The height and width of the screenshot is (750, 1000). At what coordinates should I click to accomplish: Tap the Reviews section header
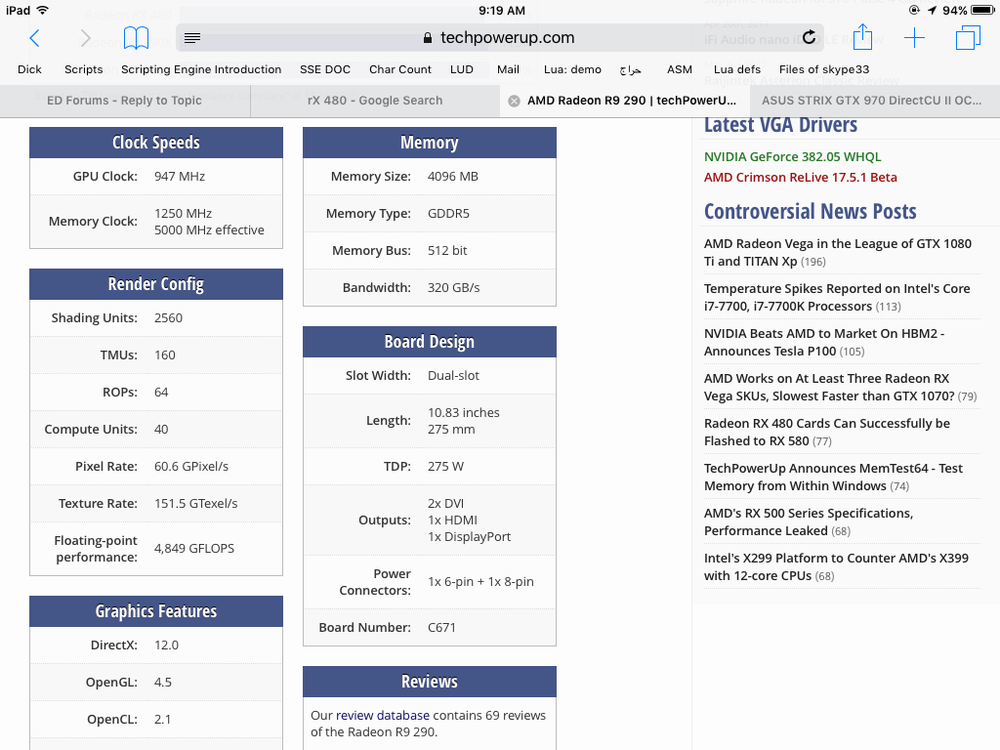tap(429, 682)
